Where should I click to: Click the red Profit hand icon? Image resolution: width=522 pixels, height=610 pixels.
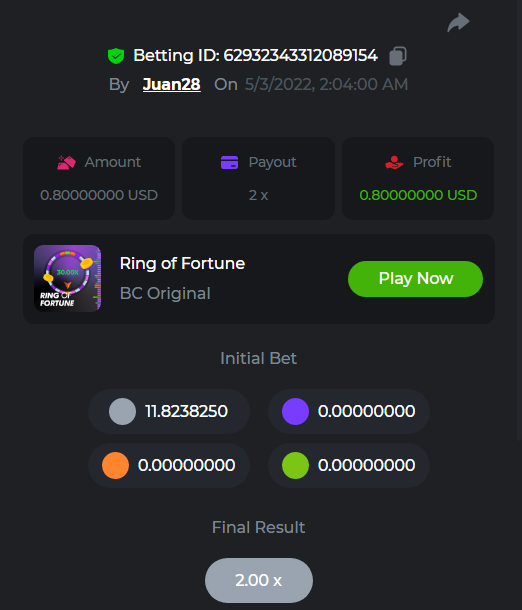pyautogui.click(x=394, y=162)
